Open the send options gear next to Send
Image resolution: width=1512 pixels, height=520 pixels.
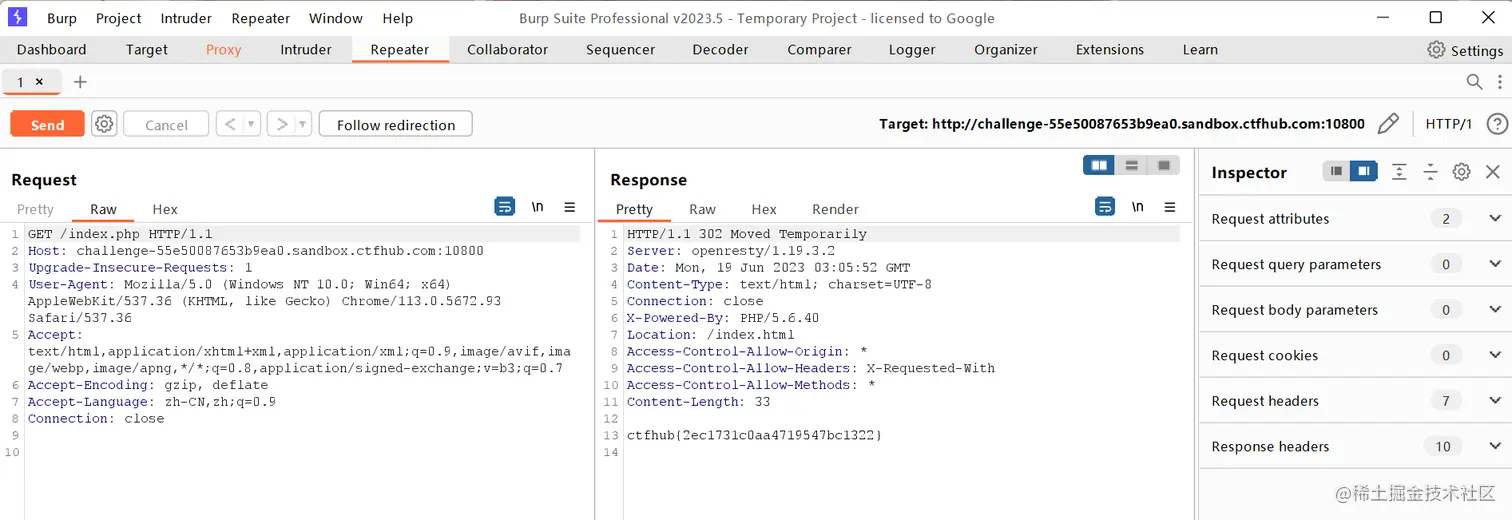(x=104, y=124)
